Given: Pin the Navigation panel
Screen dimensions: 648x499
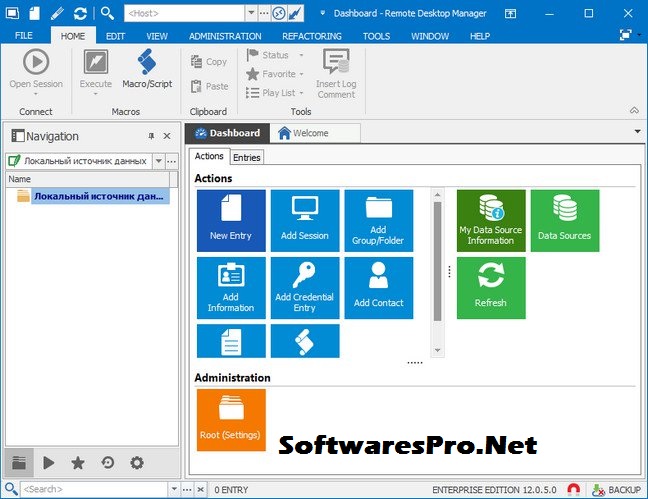Looking at the screenshot, I should [x=151, y=136].
